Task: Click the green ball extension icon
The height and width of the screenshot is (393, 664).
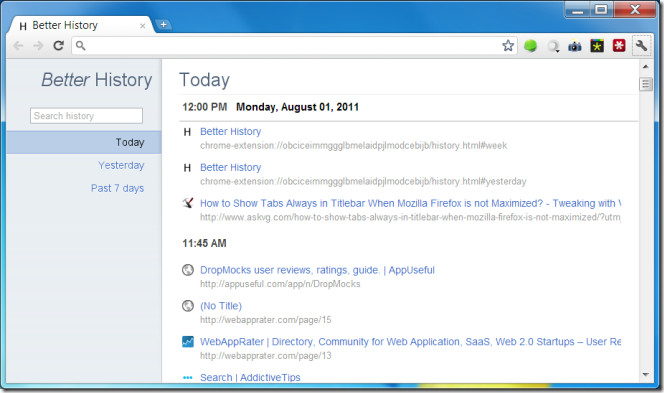Action: (530, 46)
